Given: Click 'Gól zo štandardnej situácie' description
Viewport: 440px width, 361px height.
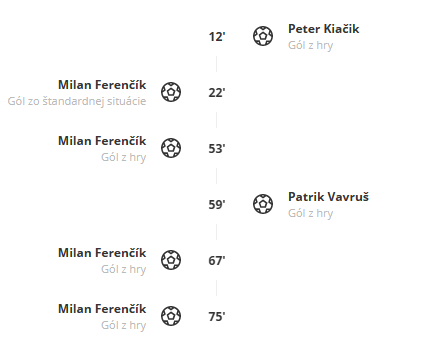Looking at the screenshot, I should click(77, 101).
